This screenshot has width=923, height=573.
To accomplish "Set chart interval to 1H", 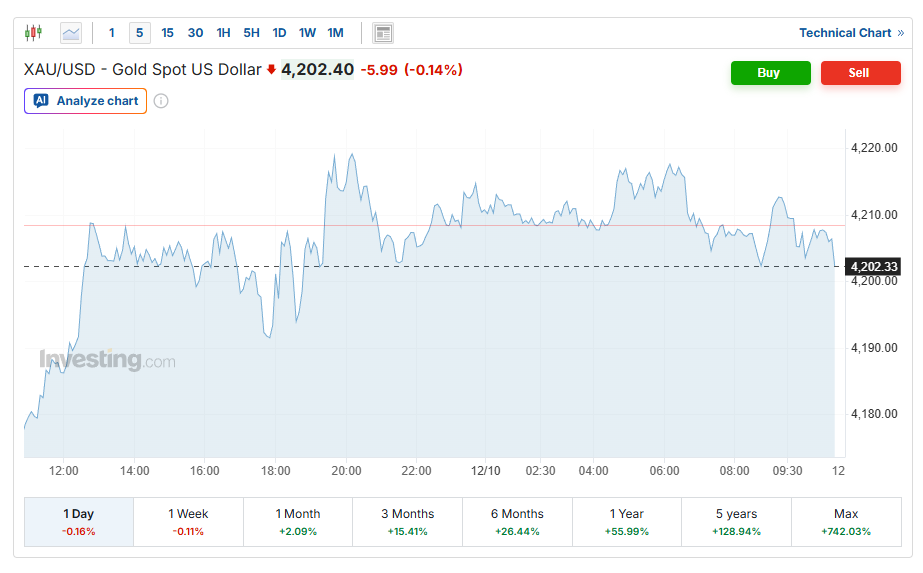I will (223, 33).
